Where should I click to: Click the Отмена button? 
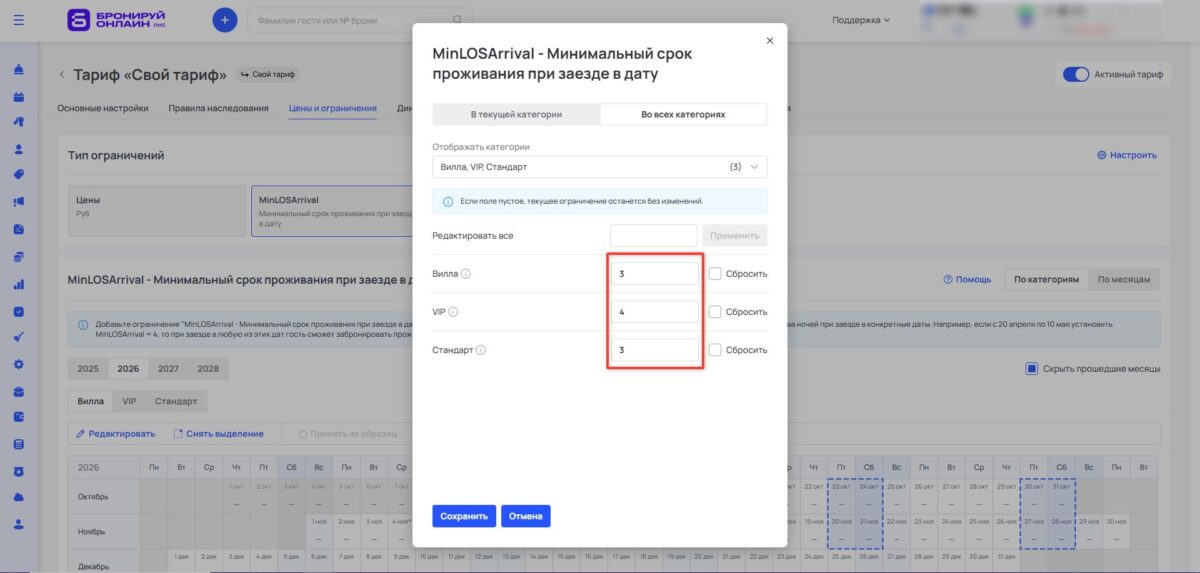(526, 516)
